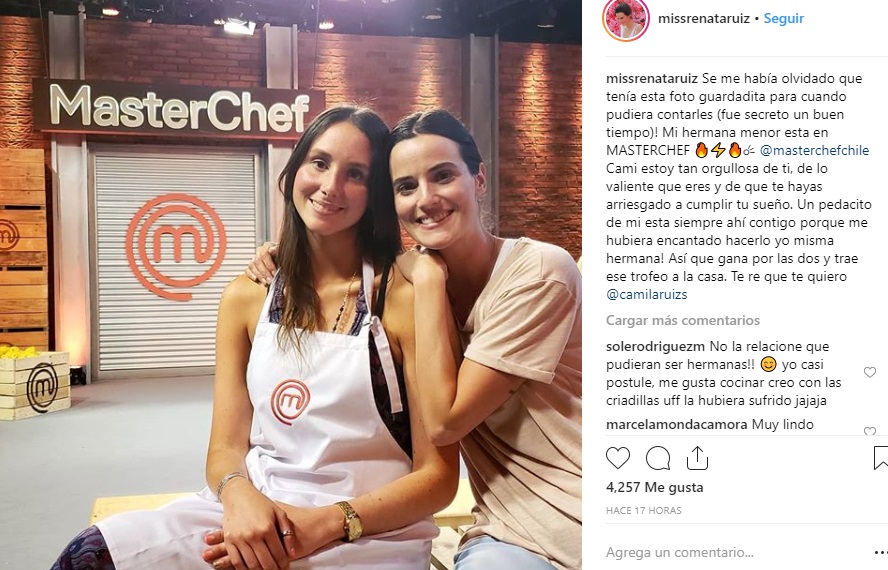Open the HACE 17 HORAS timestamp
This screenshot has width=888, height=570.
644,511
